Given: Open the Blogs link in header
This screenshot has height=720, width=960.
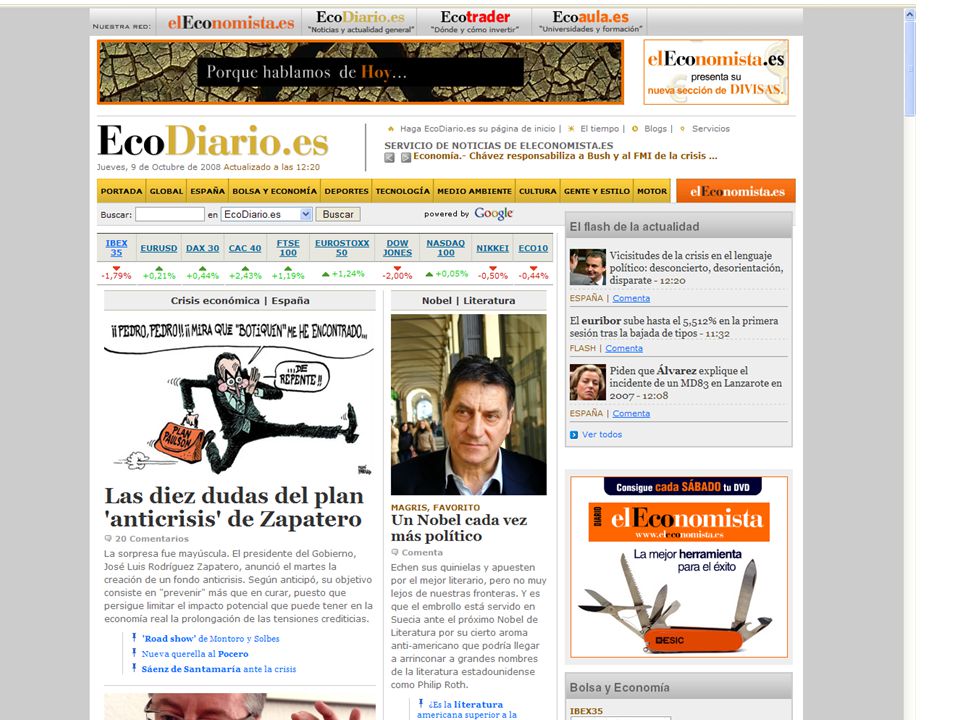Looking at the screenshot, I should (655, 129).
